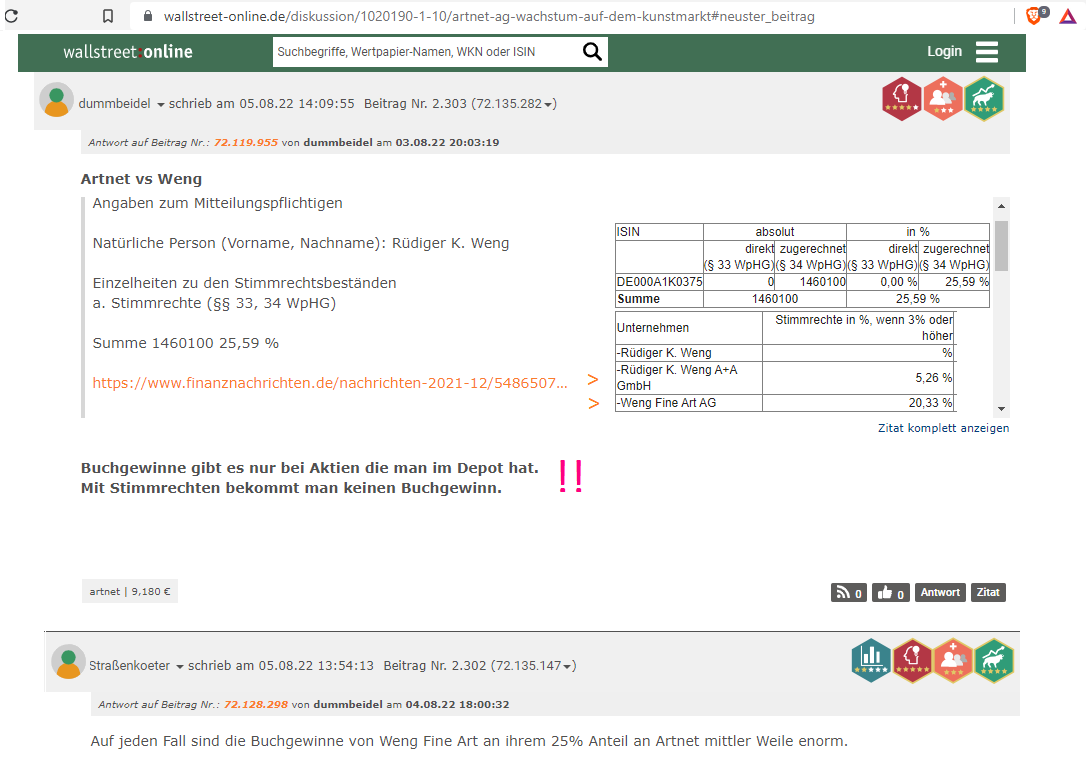Image resolution: width=1086 pixels, height=768 pixels.
Task: Click the Zitat quote button
Action: pyautogui.click(x=988, y=593)
